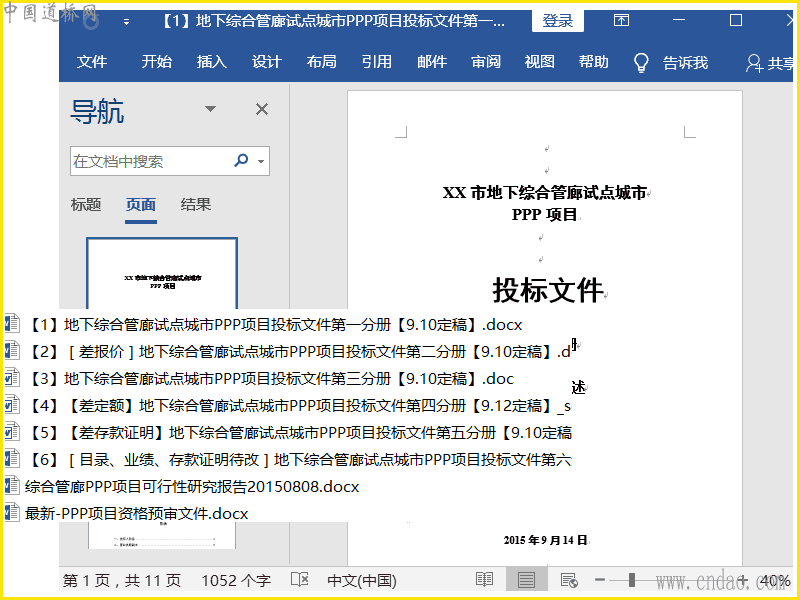Screen dimensions: 800x600
Task: Click the 40% zoom level
Action: tap(775, 581)
